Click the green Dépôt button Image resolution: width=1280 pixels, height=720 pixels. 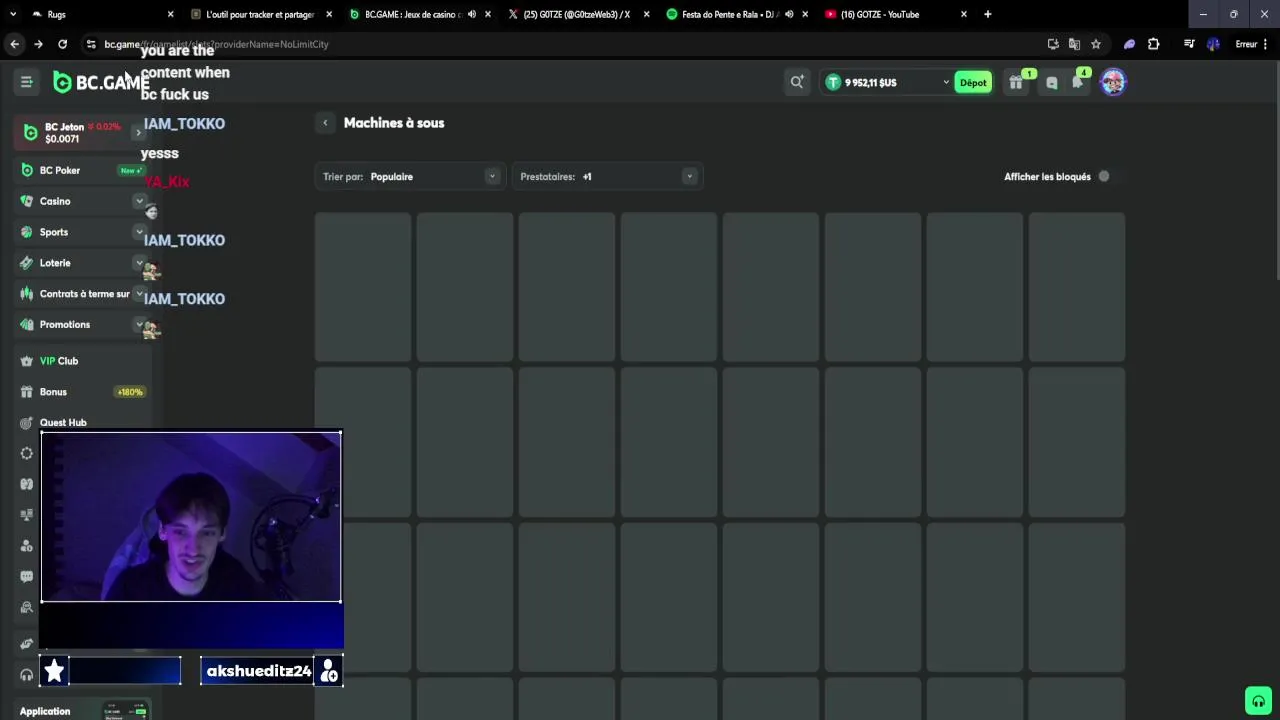[973, 83]
